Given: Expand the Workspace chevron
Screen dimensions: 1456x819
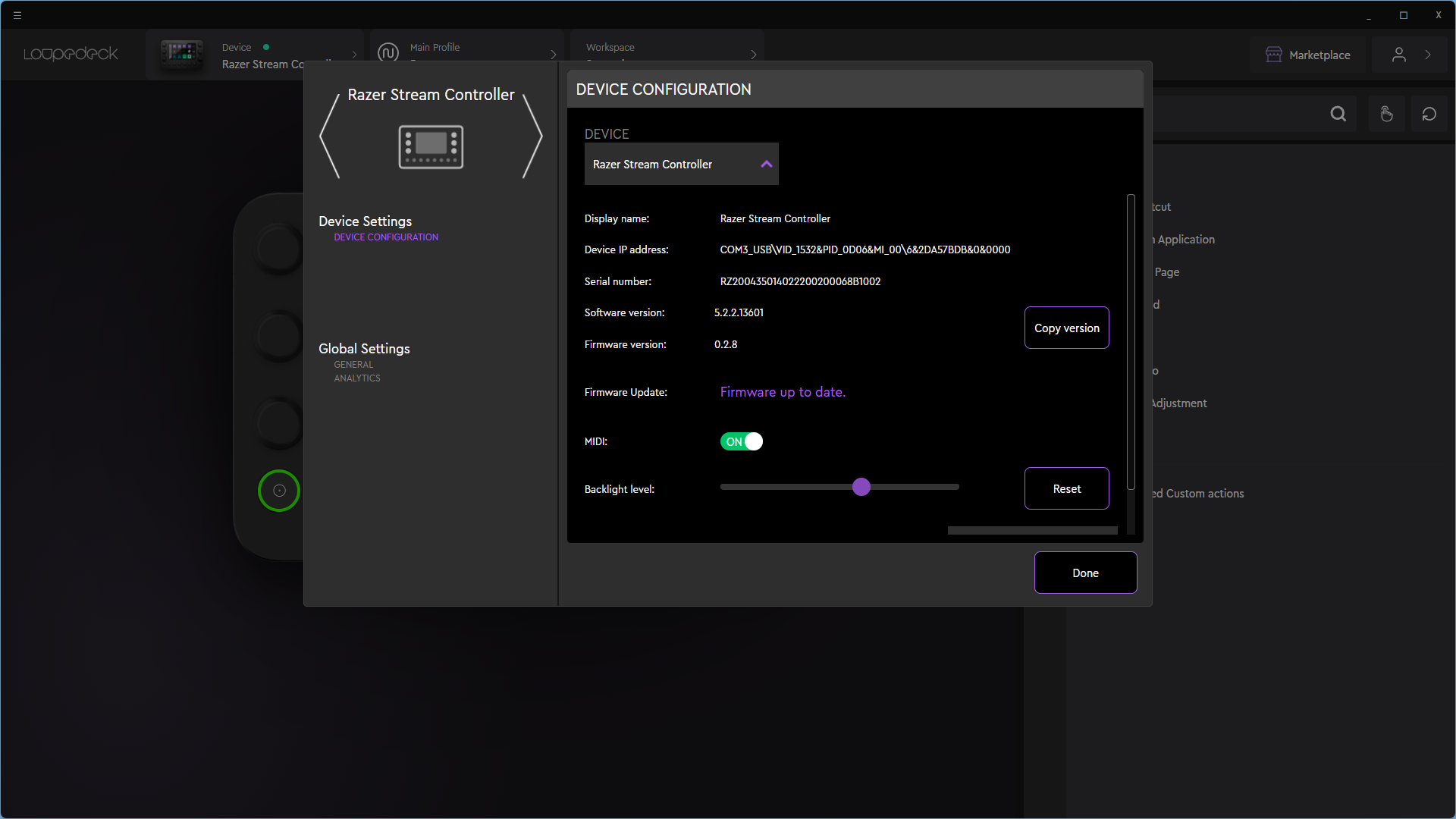Looking at the screenshot, I should coord(753,55).
